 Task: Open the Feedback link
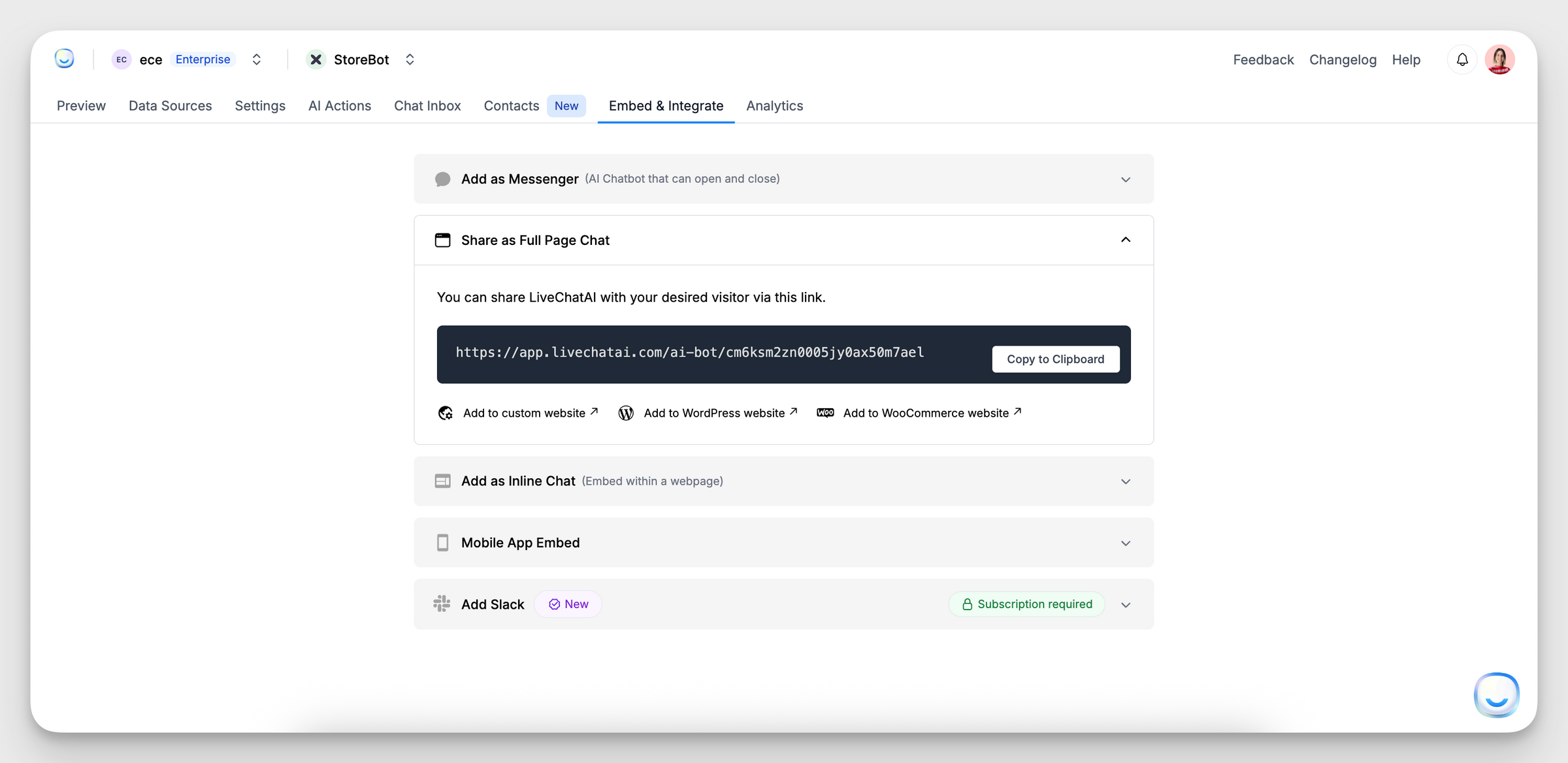pyautogui.click(x=1263, y=59)
